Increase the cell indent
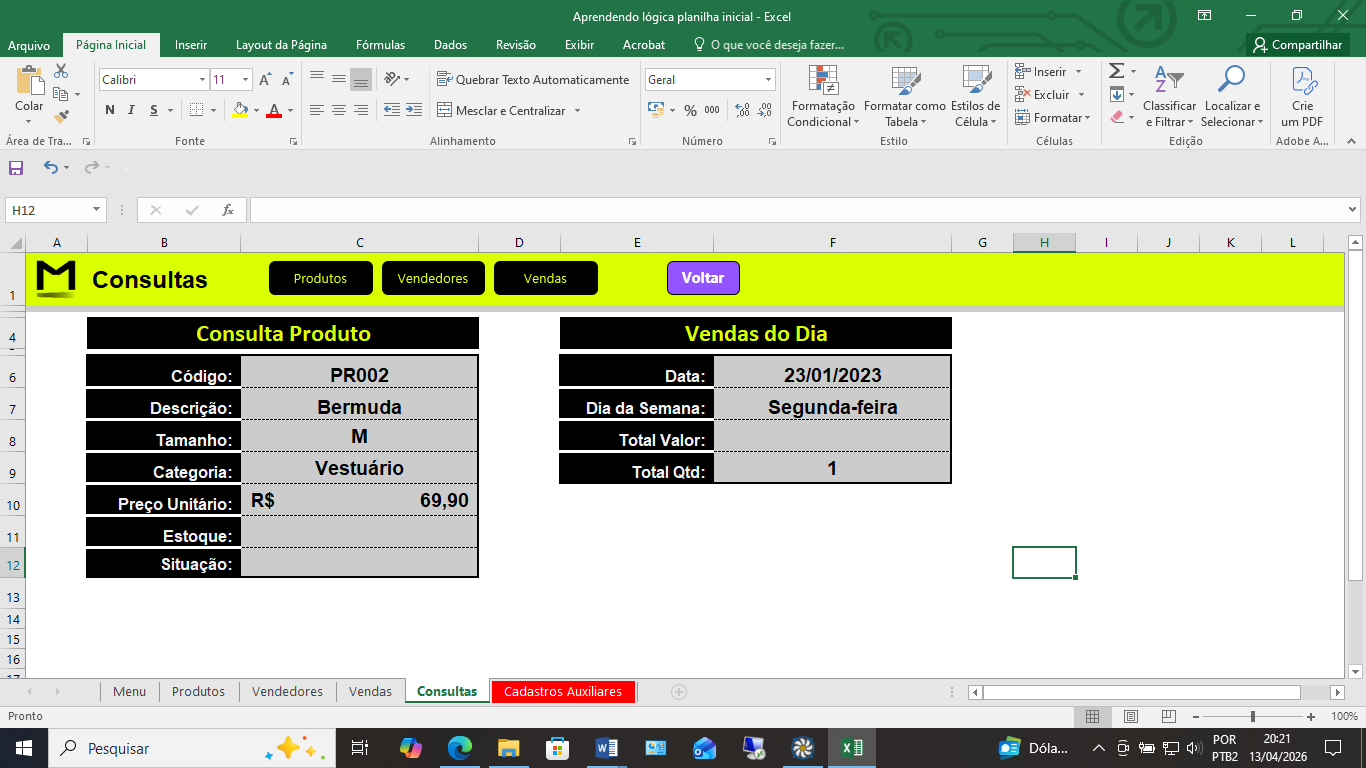 pos(413,110)
